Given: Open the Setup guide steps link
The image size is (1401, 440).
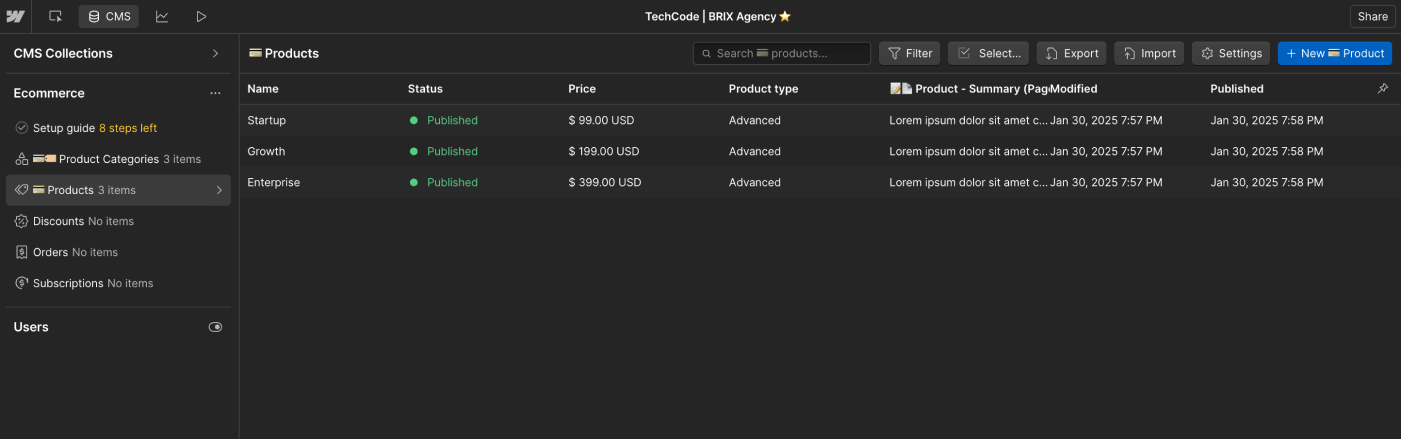Looking at the screenshot, I should pos(127,128).
